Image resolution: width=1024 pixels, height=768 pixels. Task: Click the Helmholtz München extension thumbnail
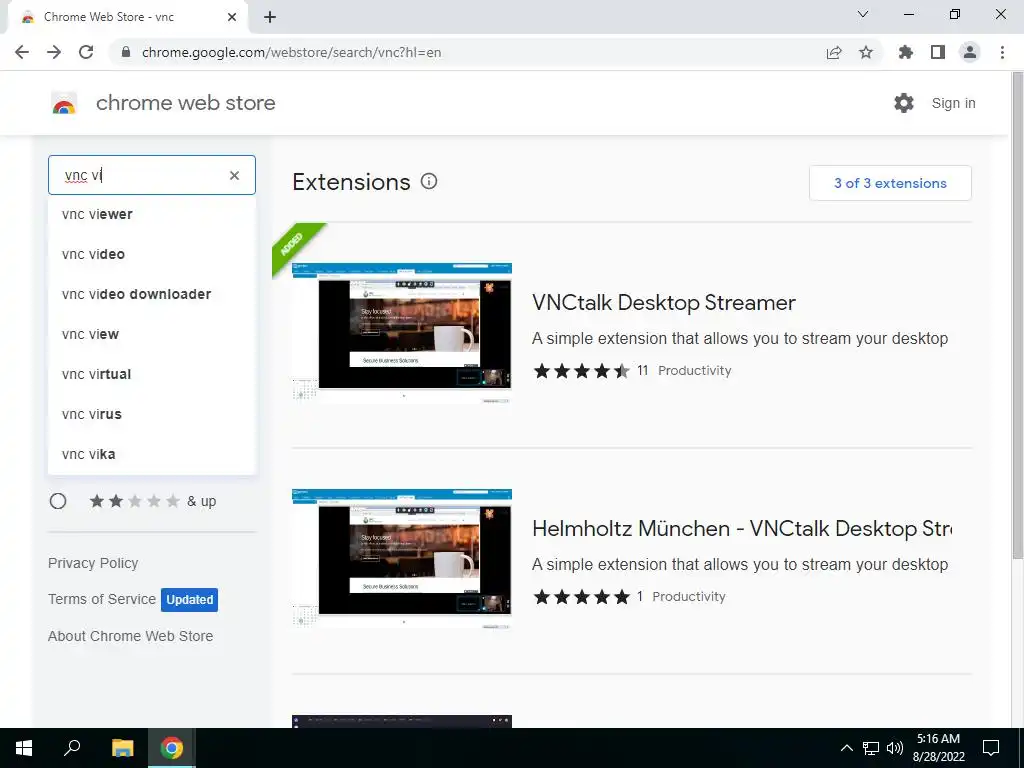click(x=402, y=559)
